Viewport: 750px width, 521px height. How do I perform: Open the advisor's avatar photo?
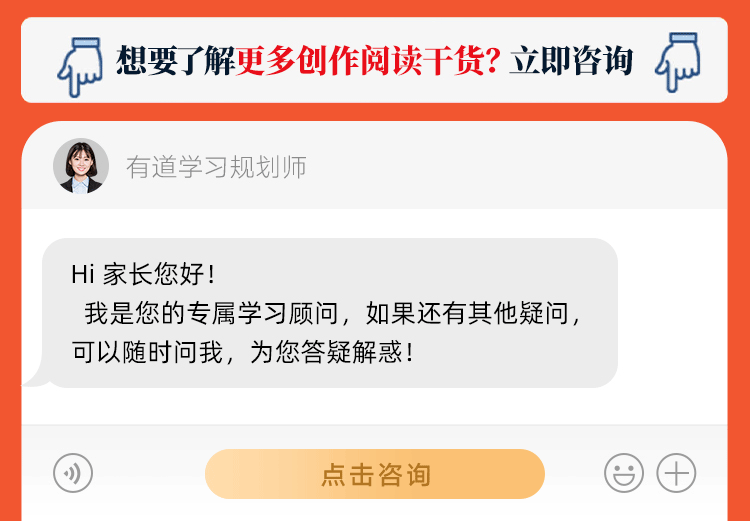pos(81,166)
